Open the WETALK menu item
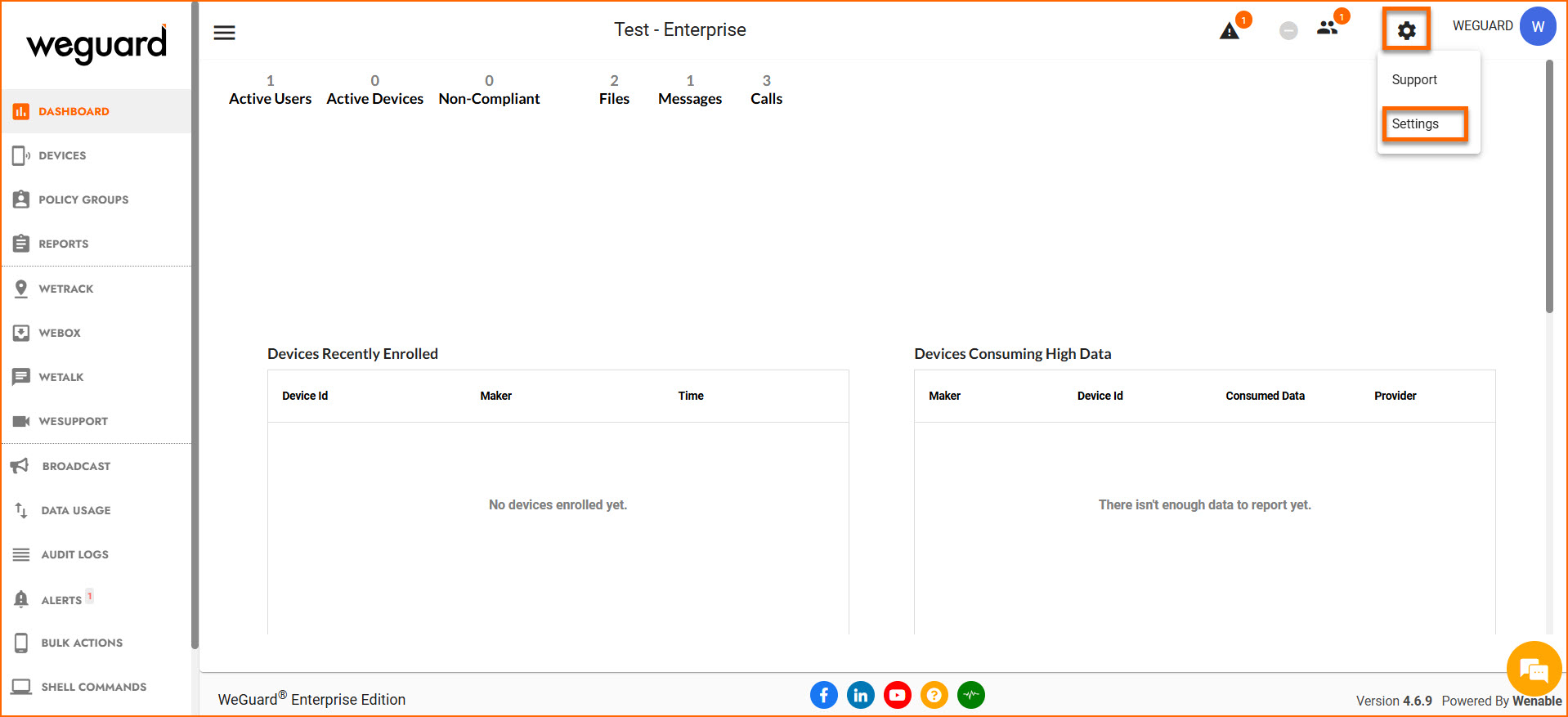This screenshot has height=717, width=1568. click(96, 377)
